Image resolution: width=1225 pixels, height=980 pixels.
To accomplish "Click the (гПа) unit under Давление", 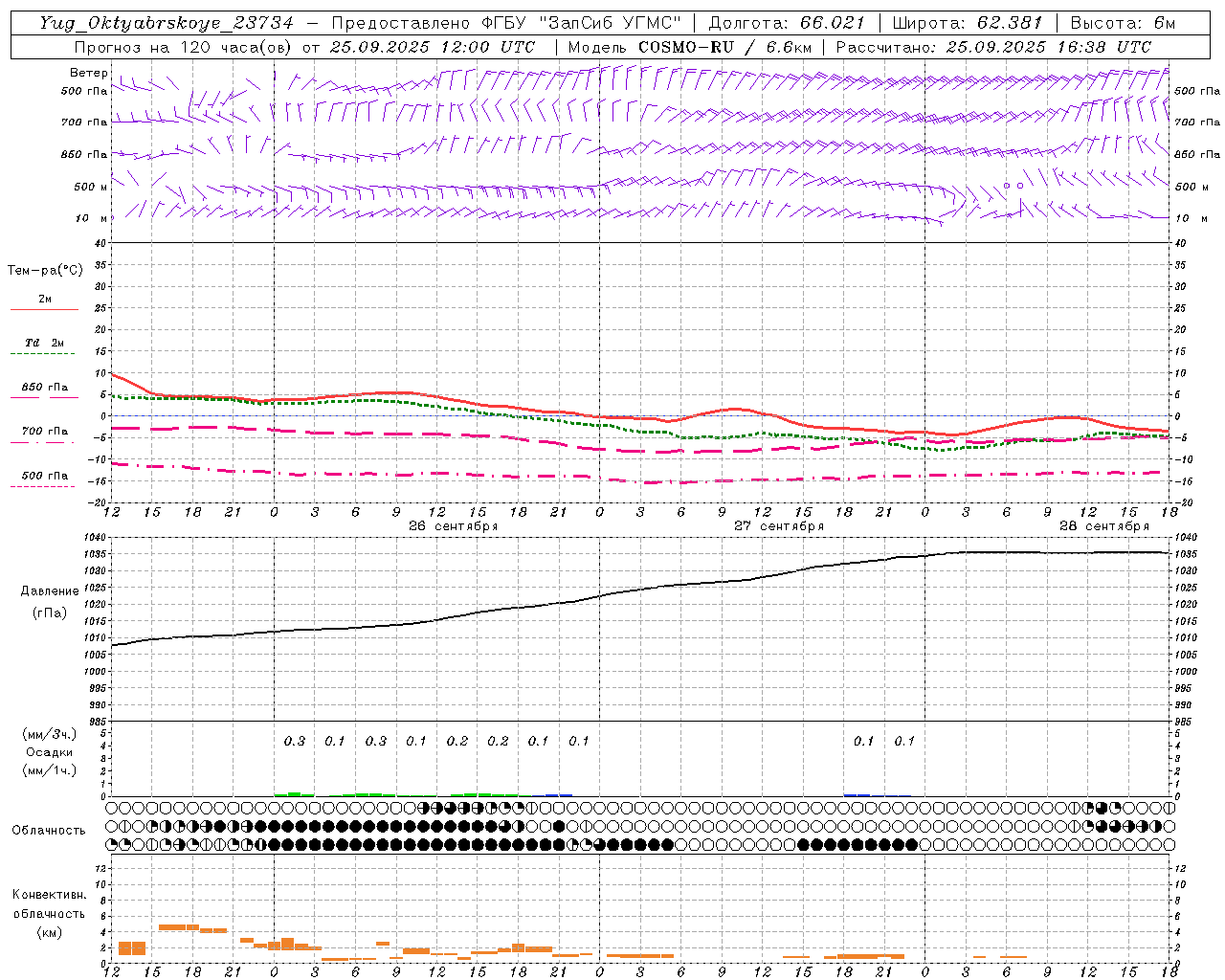I will pyautogui.click(x=50, y=612).
